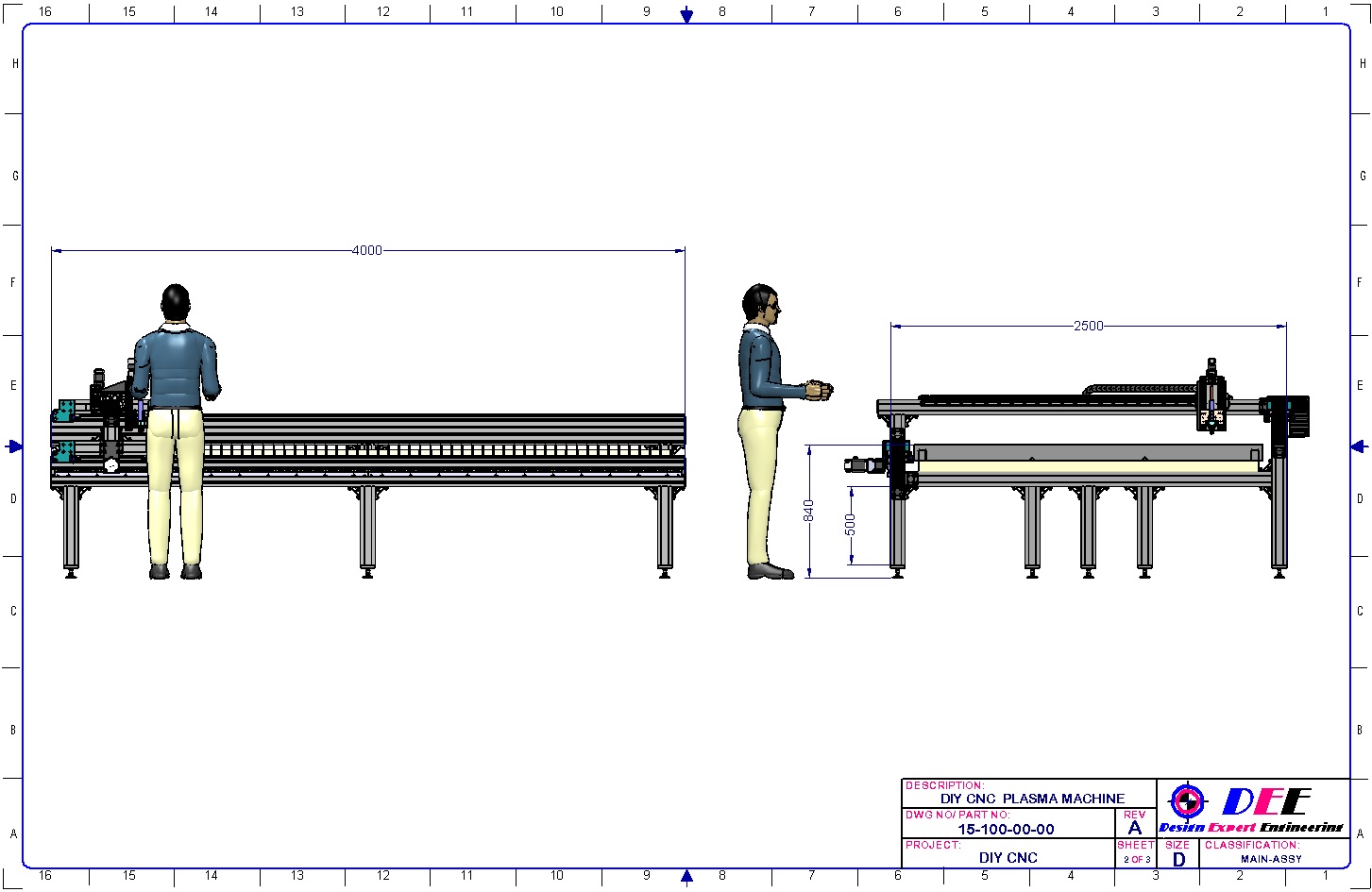Select the 500 height dimension value
Image resolution: width=1372 pixels, height=892 pixels.
(x=850, y=526)
